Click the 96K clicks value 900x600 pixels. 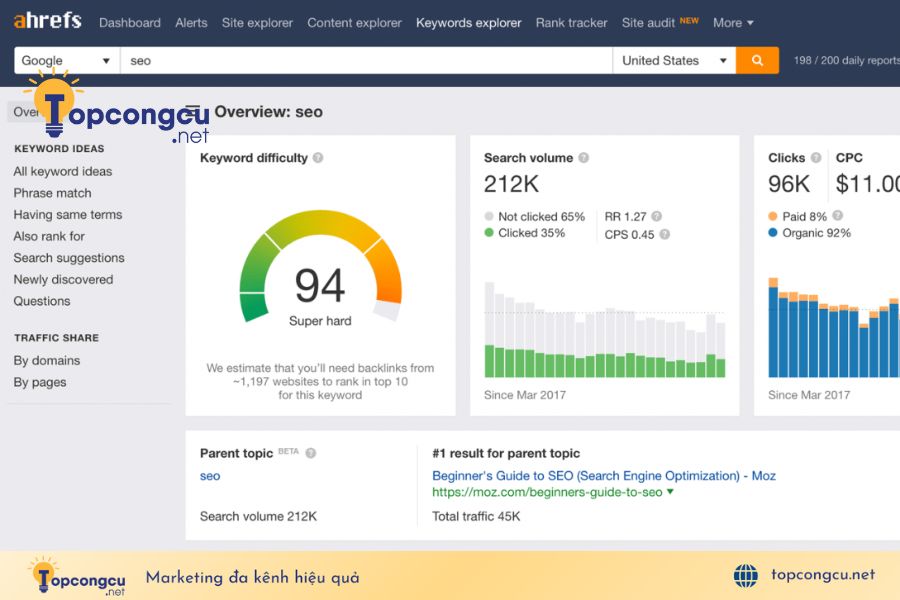click(x=789, y=184)
